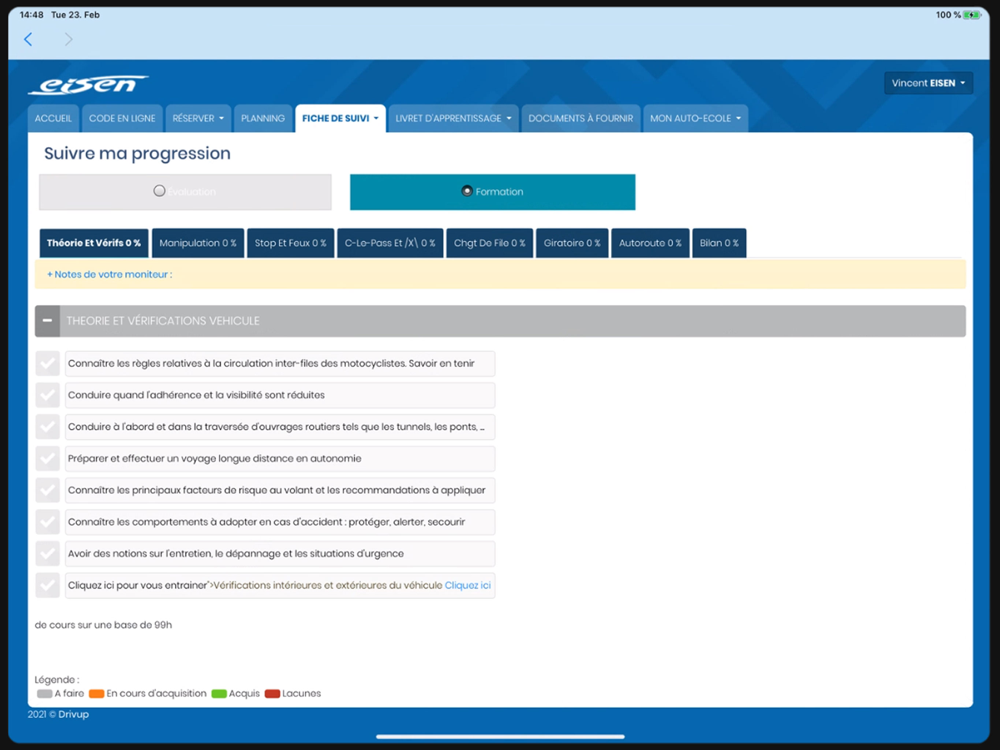Viewport: 1000px width, 750px height.
Task: Switch to the Autoroute 0 % tab
Action: [650, 243]
